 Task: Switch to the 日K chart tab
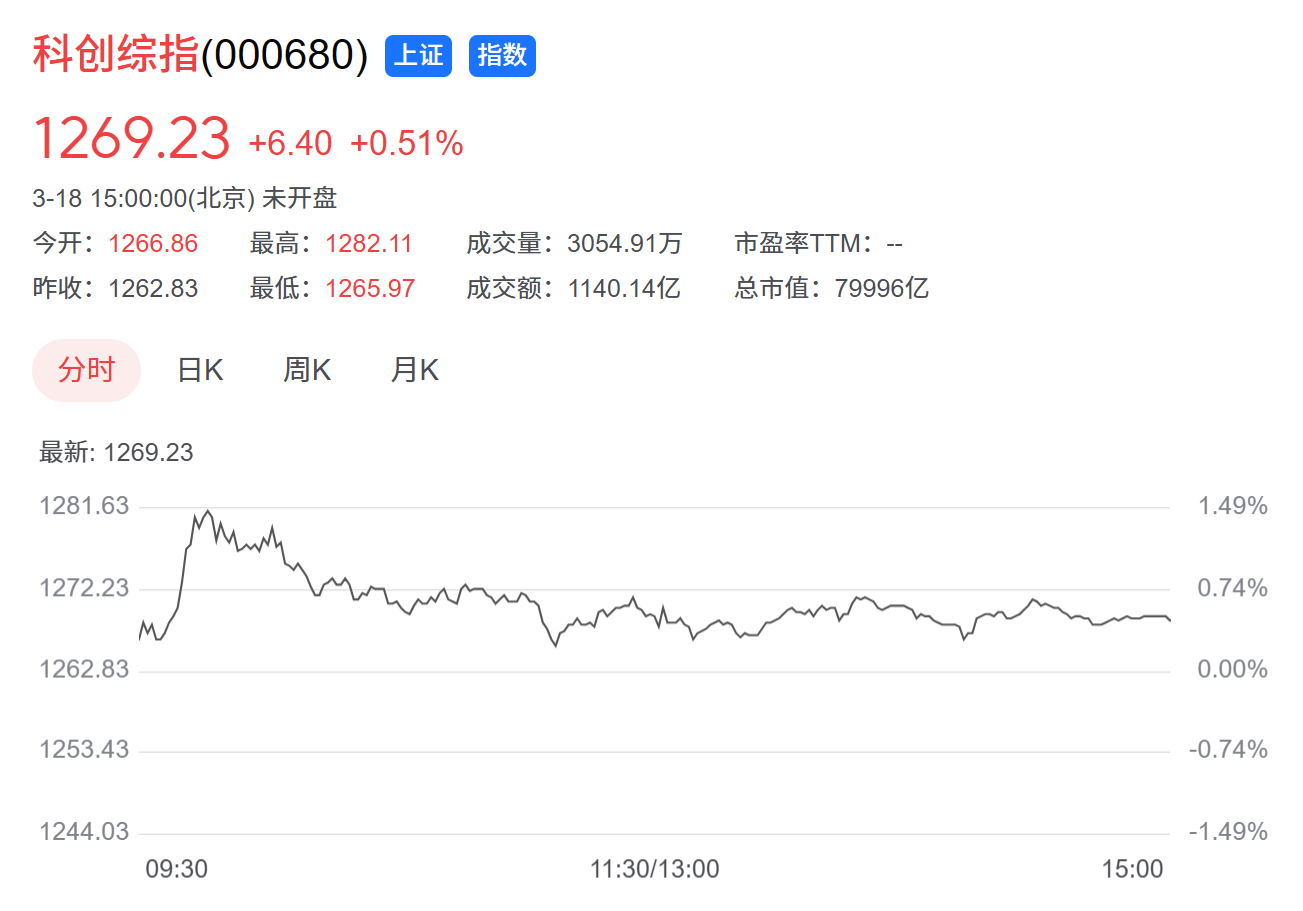(x=200, y=370)
